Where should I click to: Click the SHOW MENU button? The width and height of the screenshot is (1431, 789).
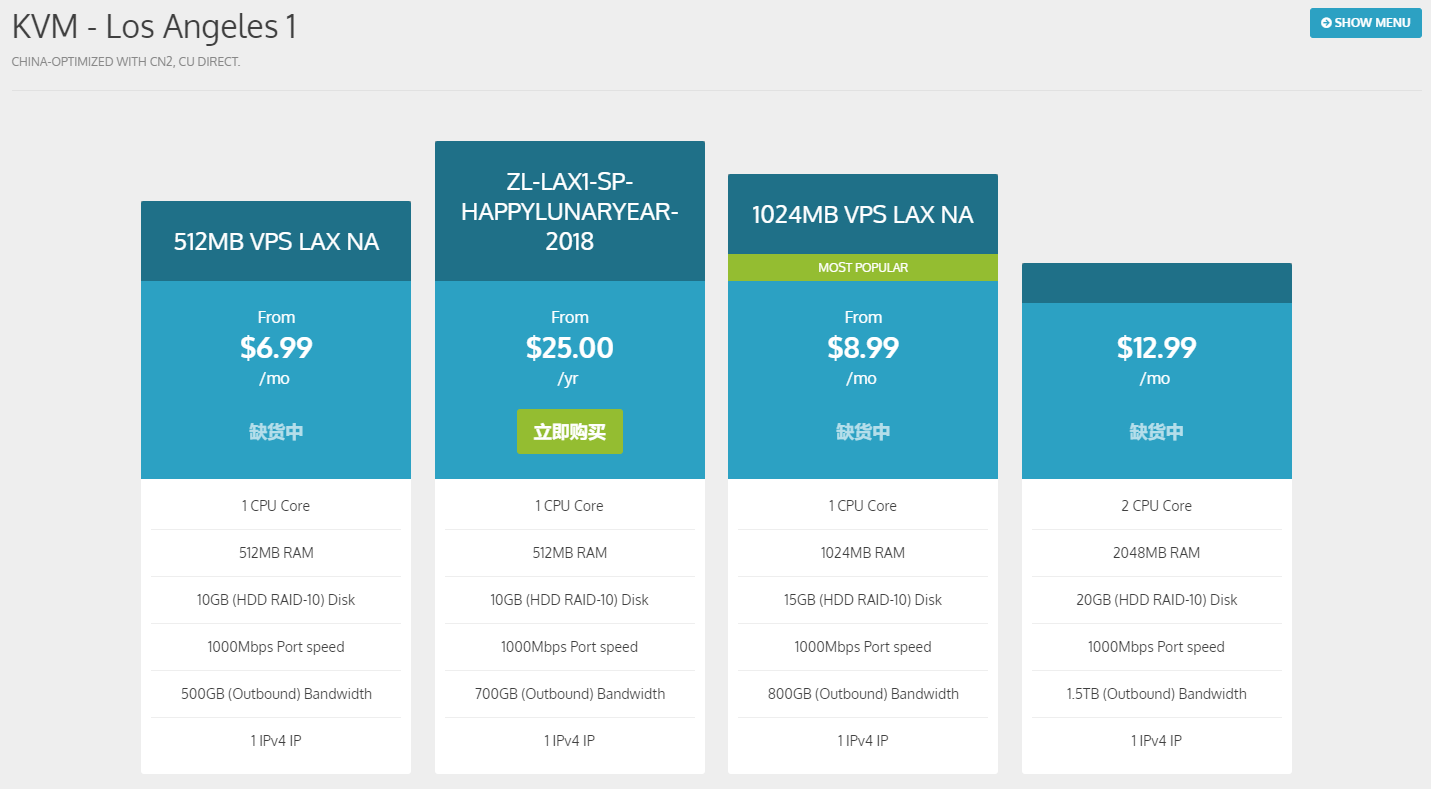(x=1365, y=23)
